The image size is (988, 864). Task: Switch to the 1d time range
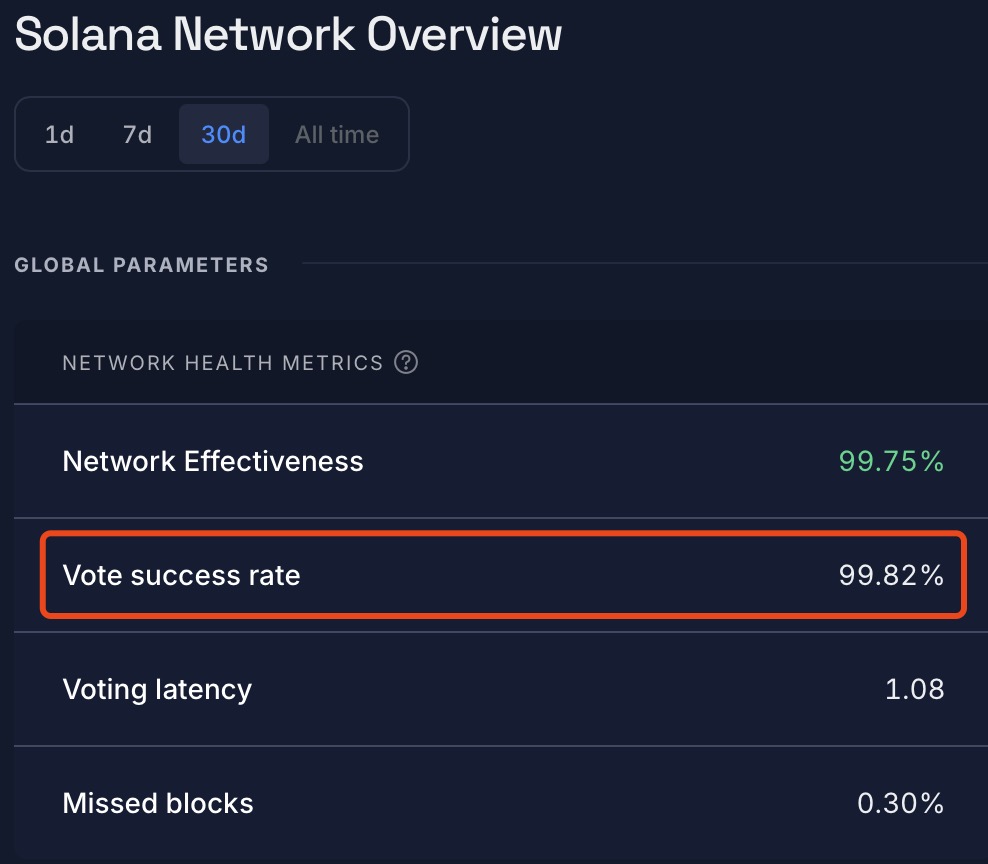(60, 135)
